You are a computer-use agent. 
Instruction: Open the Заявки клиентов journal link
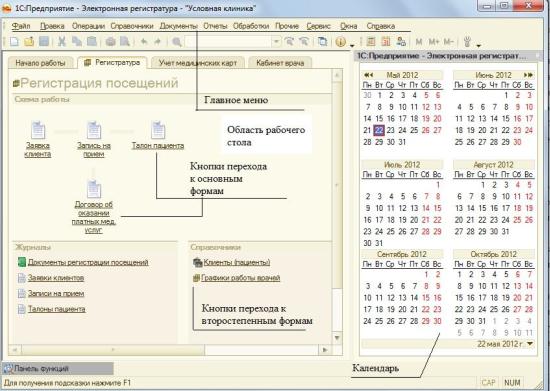[56, 278]
